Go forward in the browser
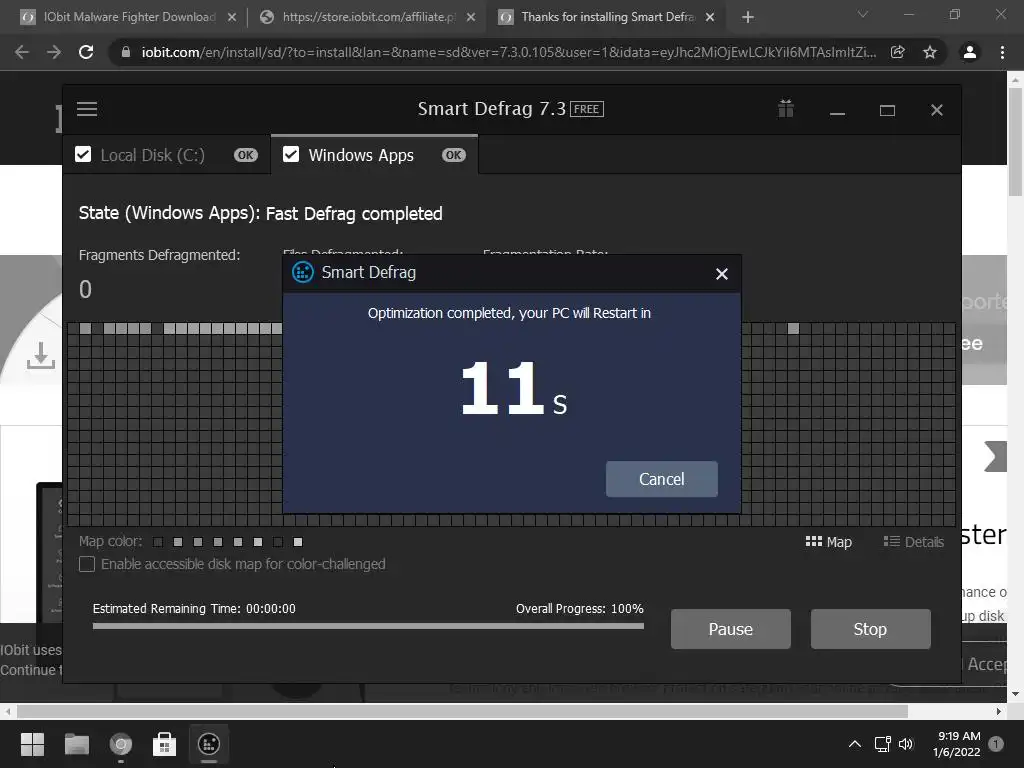The image size is (1024, 768). (54, 52)
